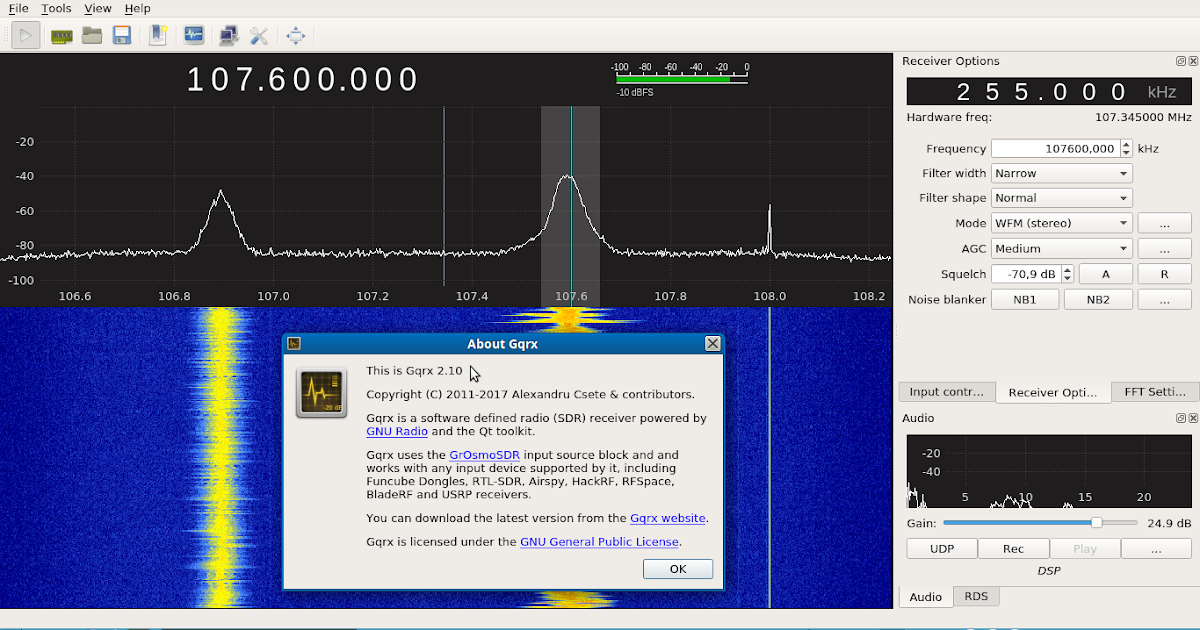
Task: Open the I/Q tools icon
Action: [x=193, y=34]
